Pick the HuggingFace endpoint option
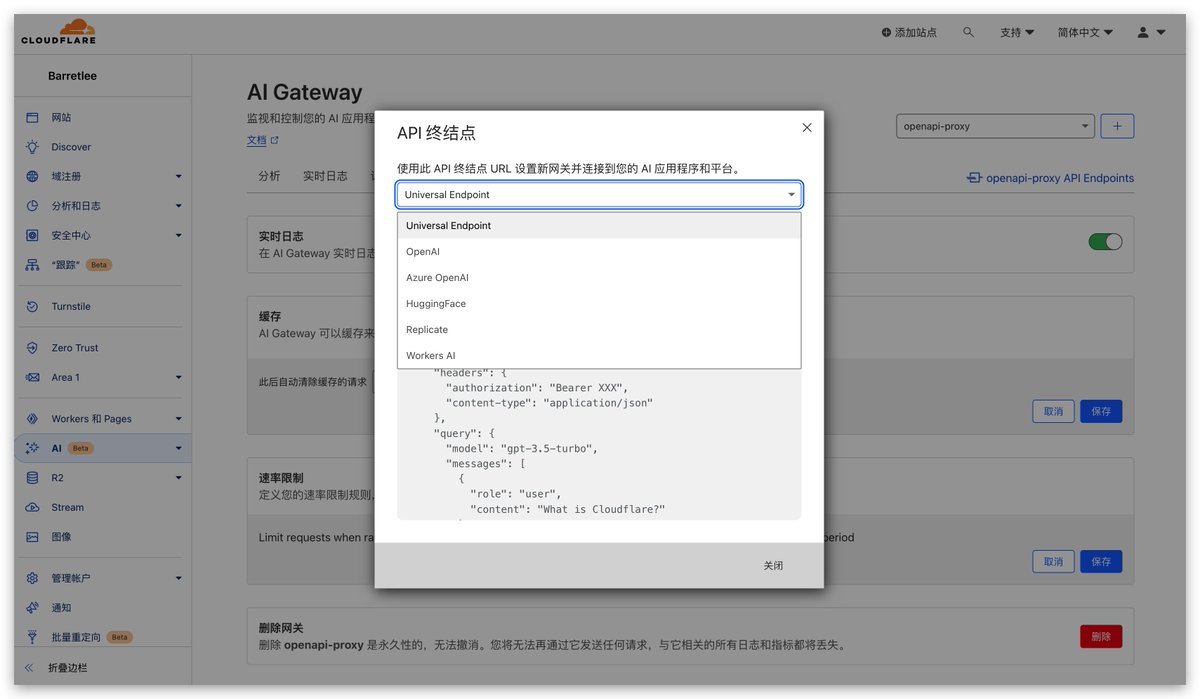The image size is (1200, 699). pyautogui.click(x=436, y=304)
